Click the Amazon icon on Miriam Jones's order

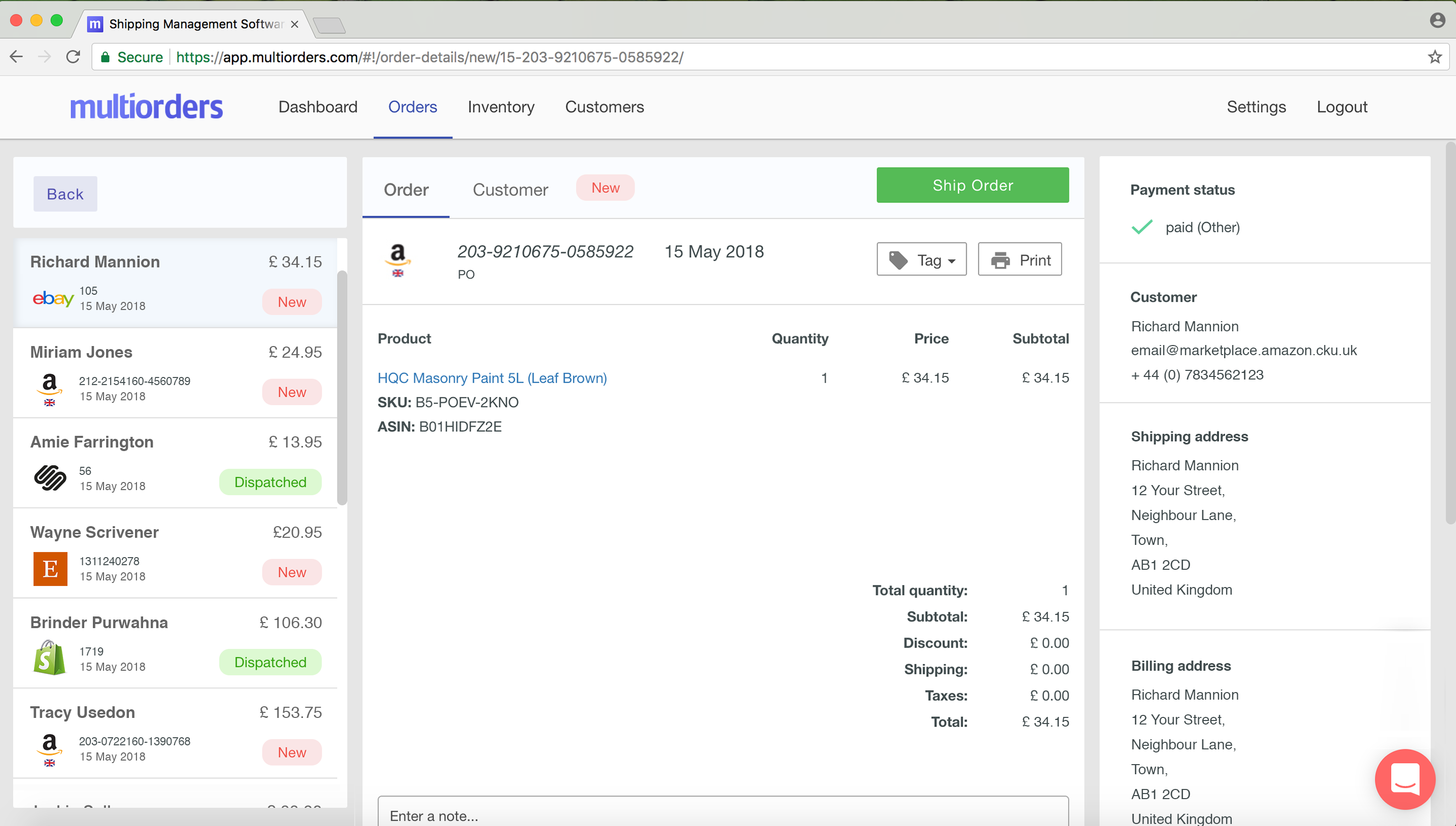pyautogui.click(x=50, y=388)
